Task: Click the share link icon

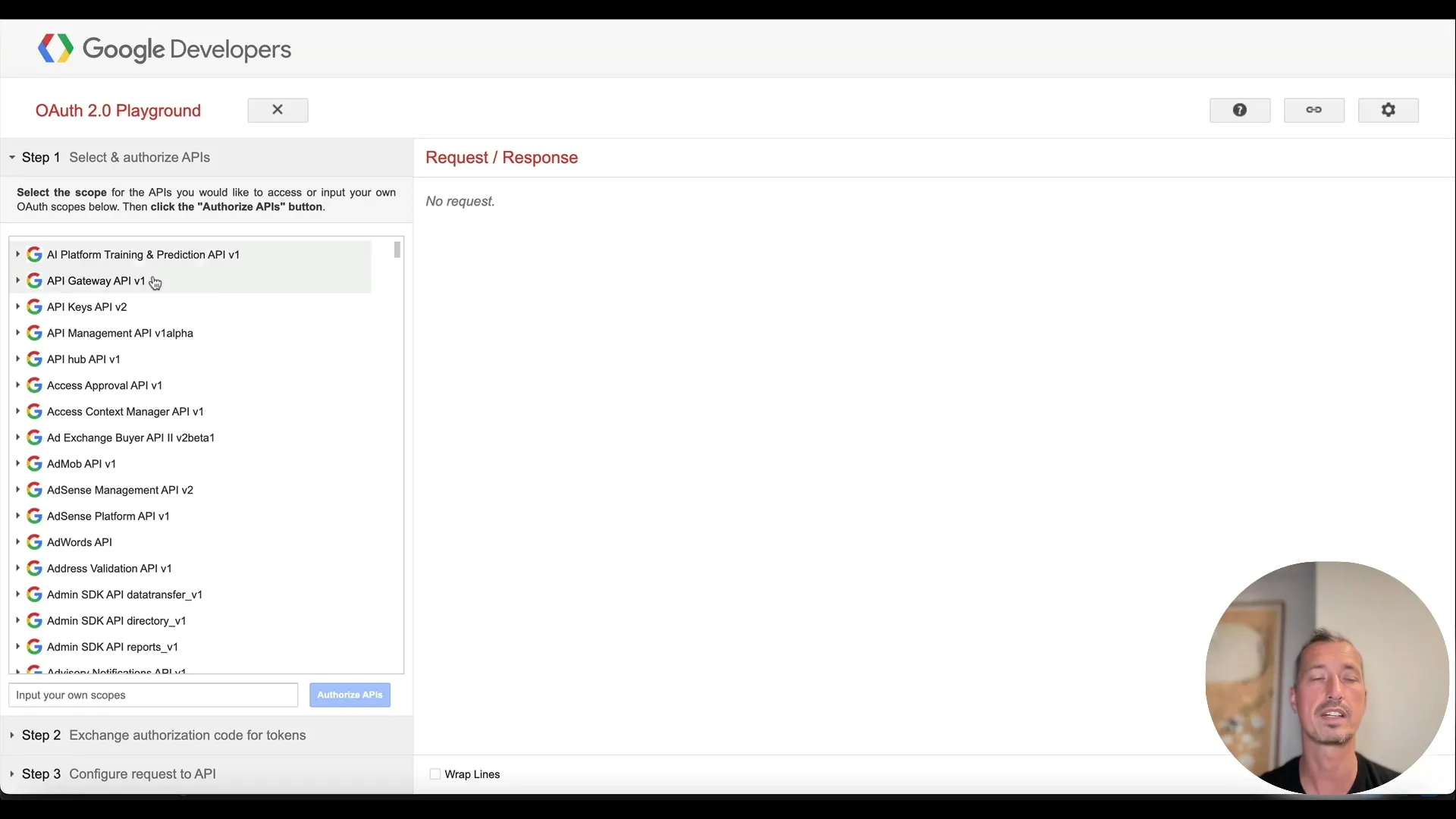Action: coord(1313,110)
